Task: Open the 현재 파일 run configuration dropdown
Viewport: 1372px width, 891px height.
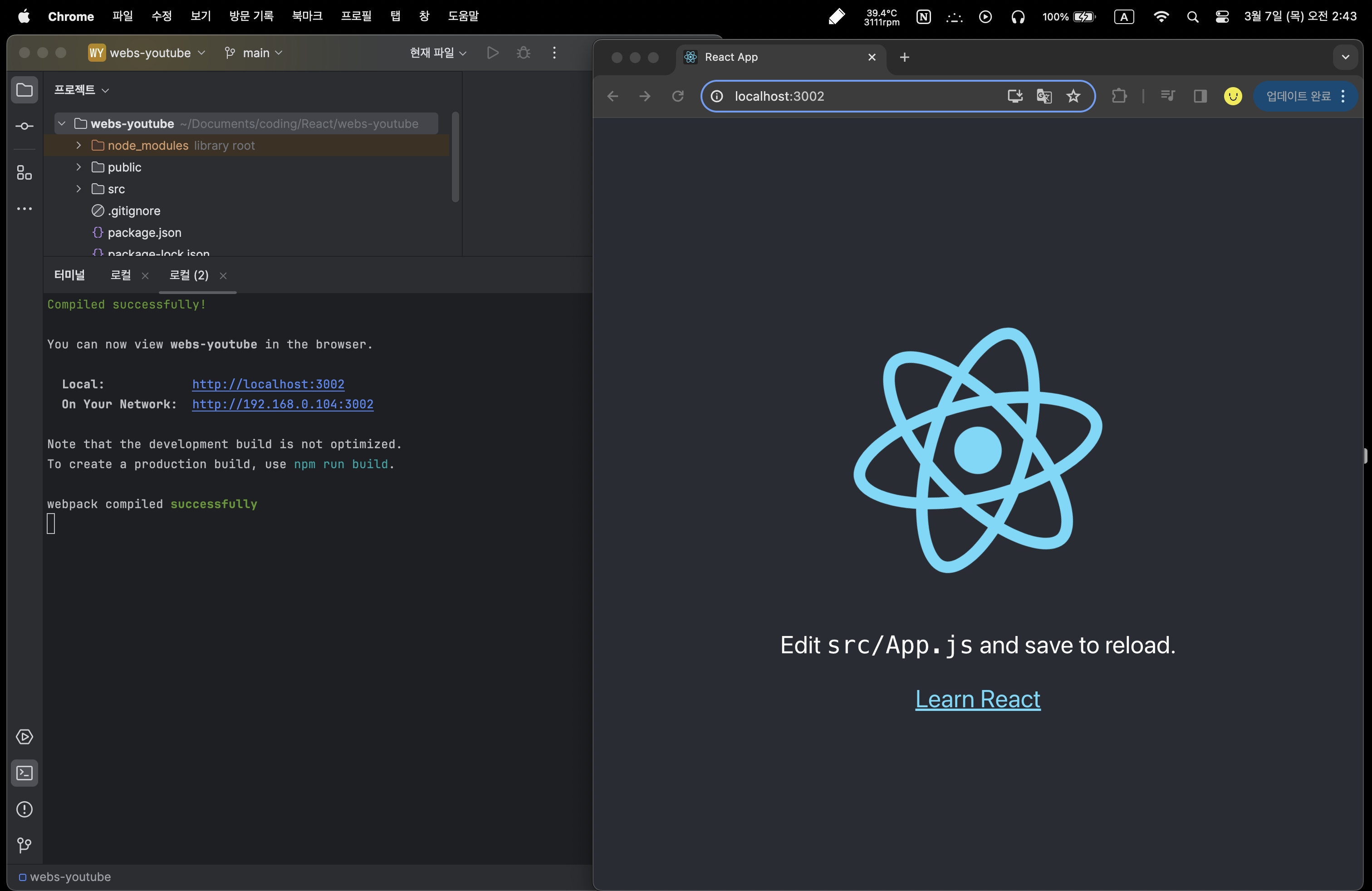Action: 438,53
